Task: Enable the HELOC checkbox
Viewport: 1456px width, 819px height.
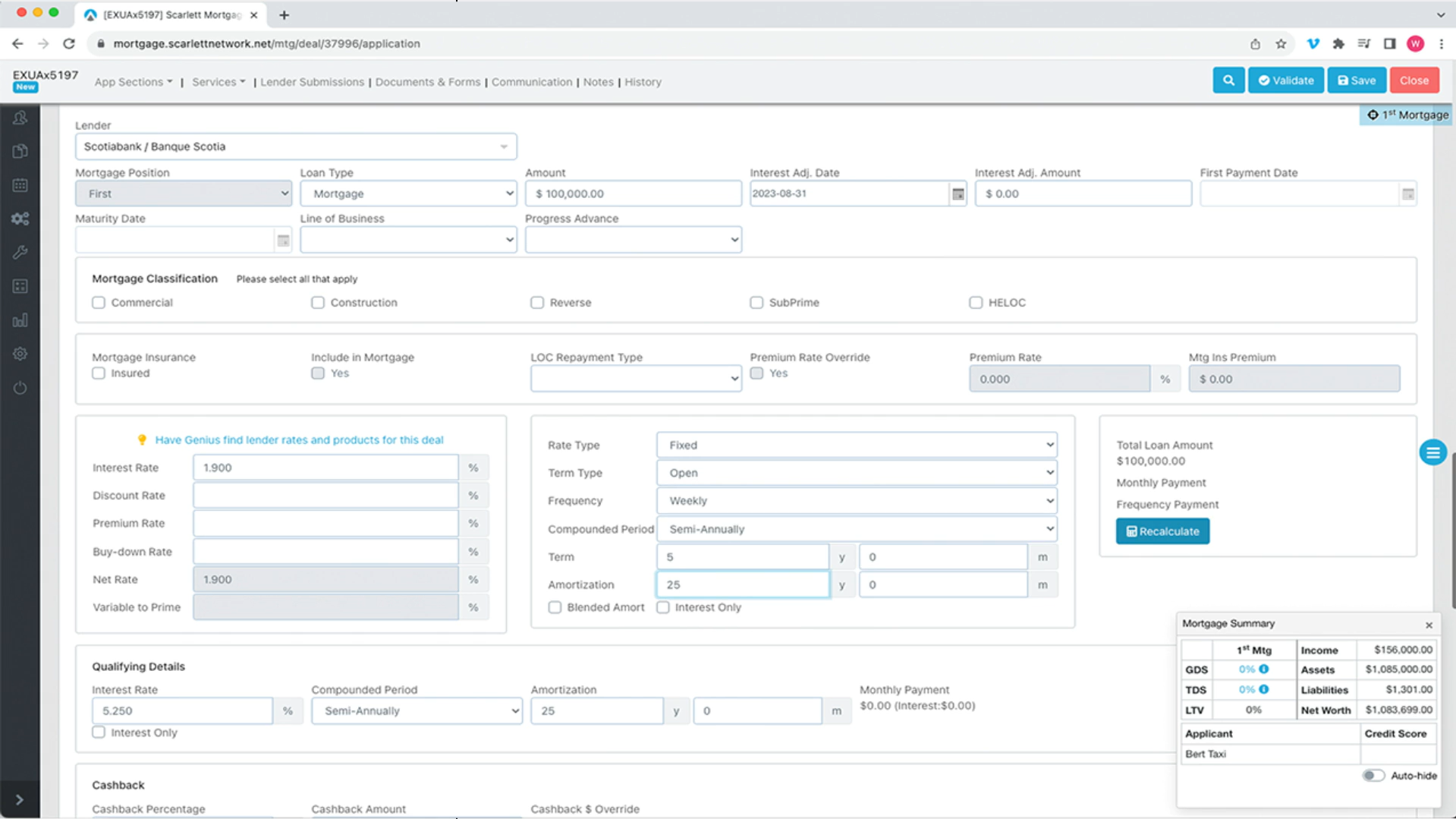Action: pyautogui.click(x=976, y=303)
